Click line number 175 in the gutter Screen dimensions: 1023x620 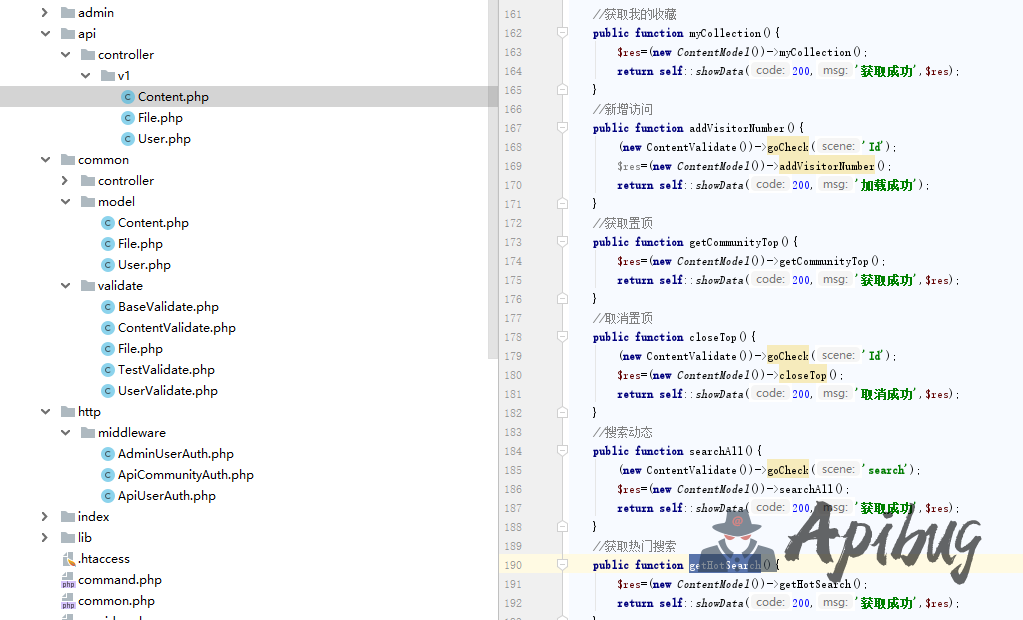[x=512, y=280]
